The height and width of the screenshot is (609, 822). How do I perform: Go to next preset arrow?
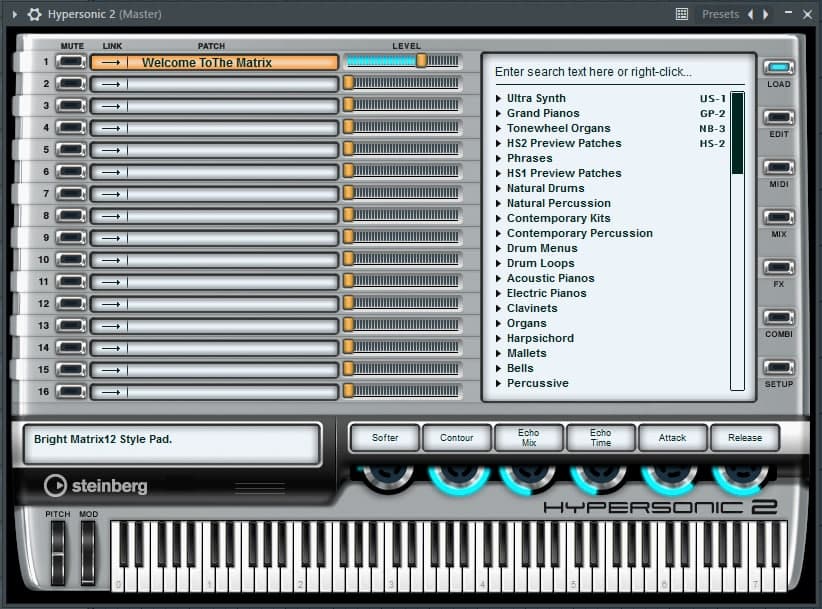(x=766, y=14)
